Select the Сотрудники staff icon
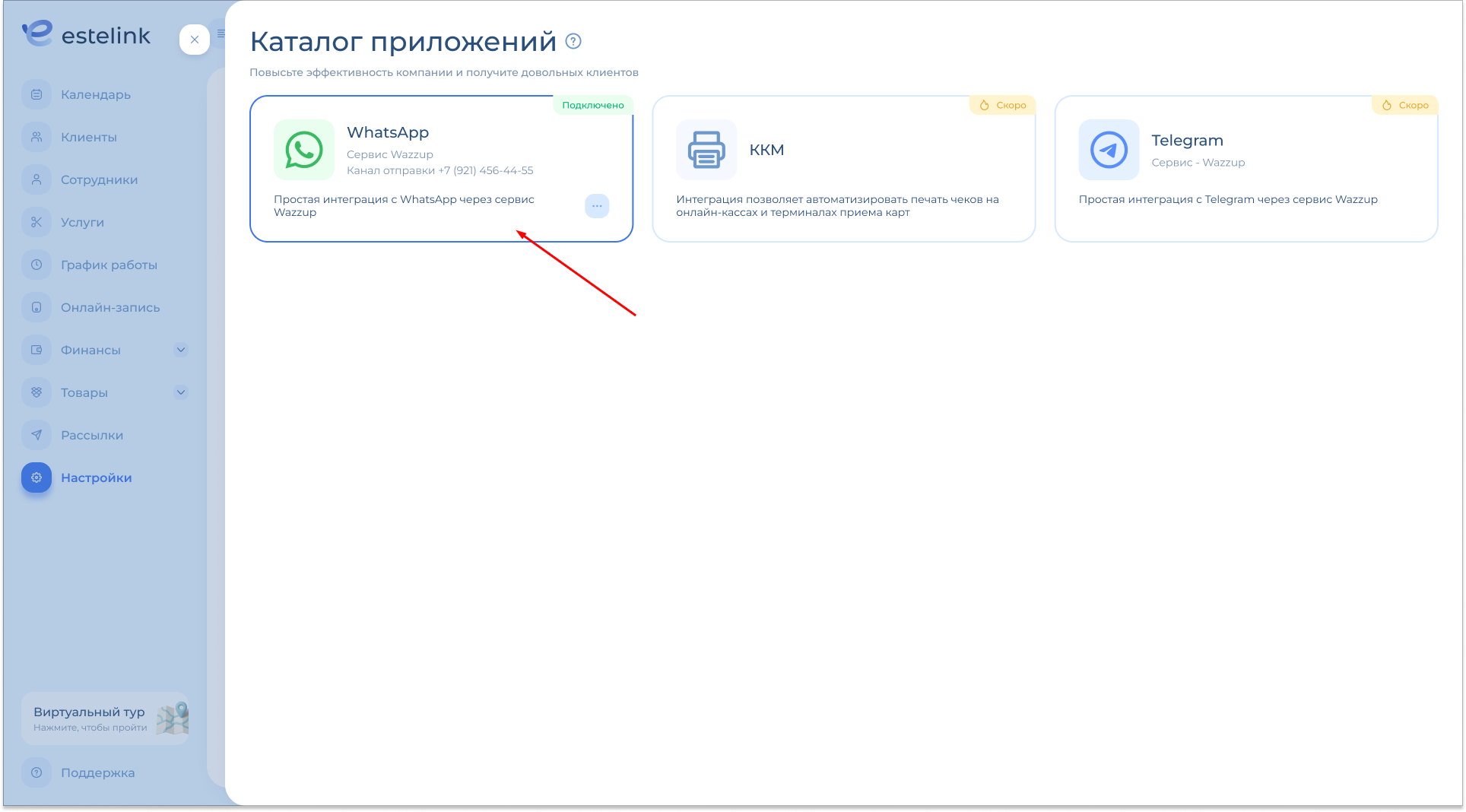Image resolution: width=1466 pixels, height=812 pixels. 36,179
